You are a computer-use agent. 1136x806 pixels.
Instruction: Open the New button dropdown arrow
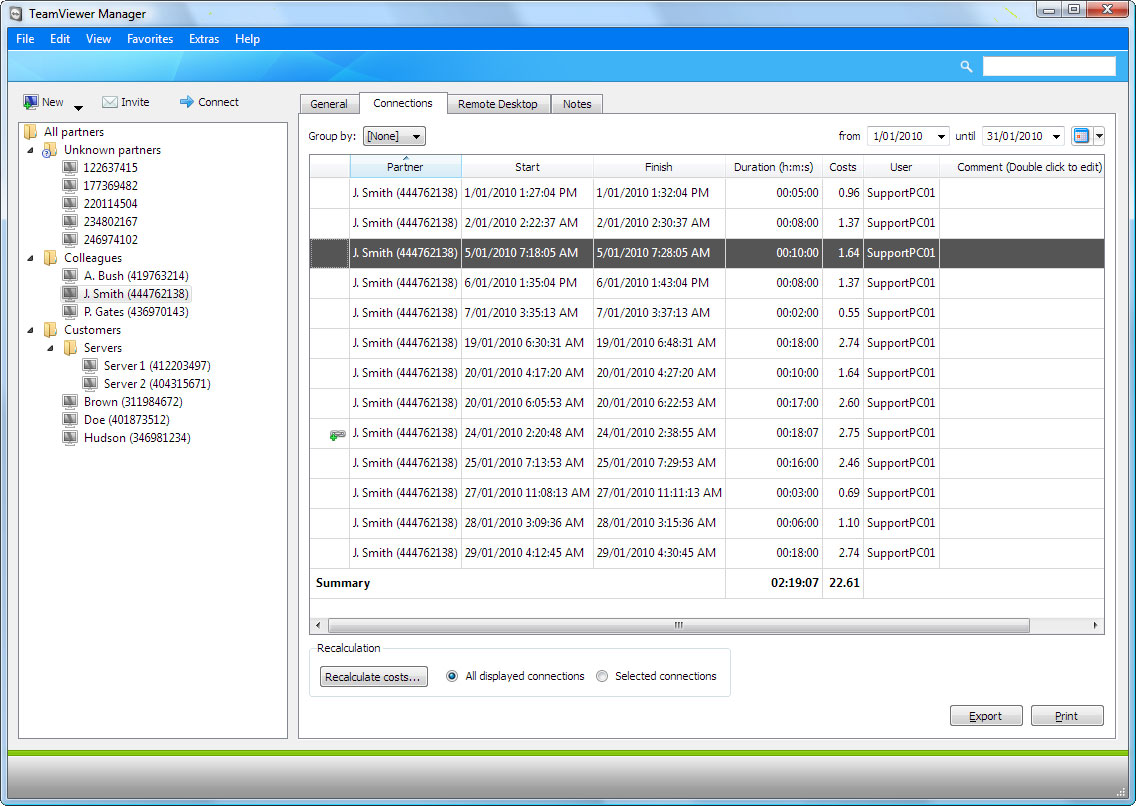pyautogui.click(x=78, y=108)
